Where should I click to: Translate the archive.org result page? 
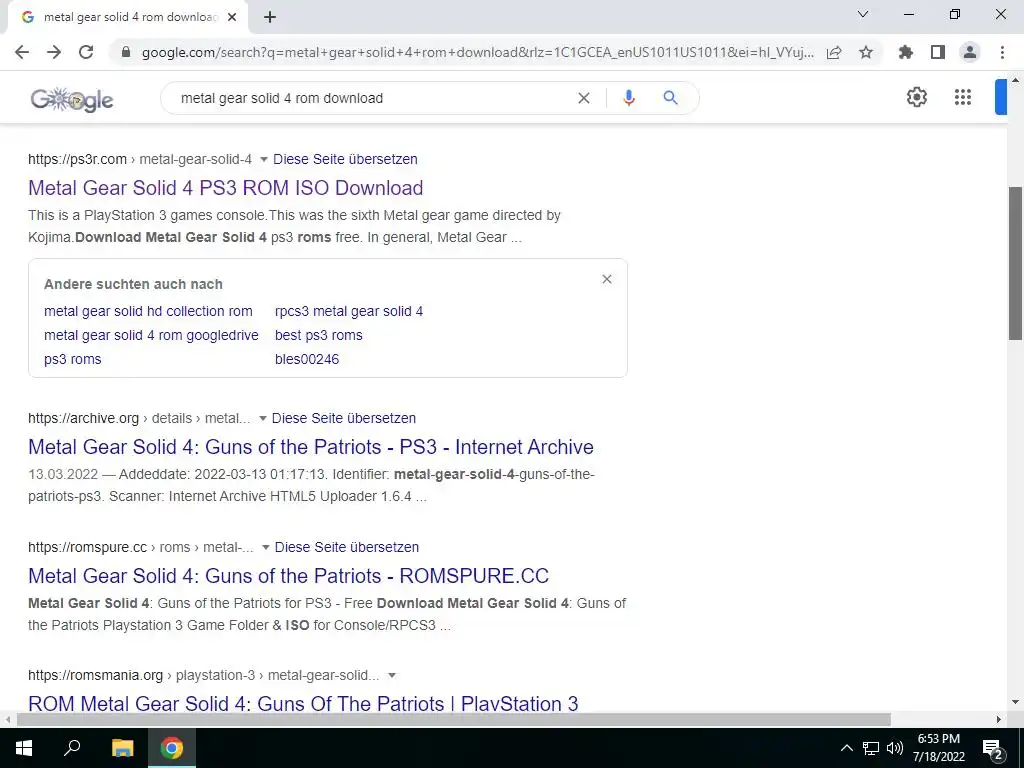[344, 419]
